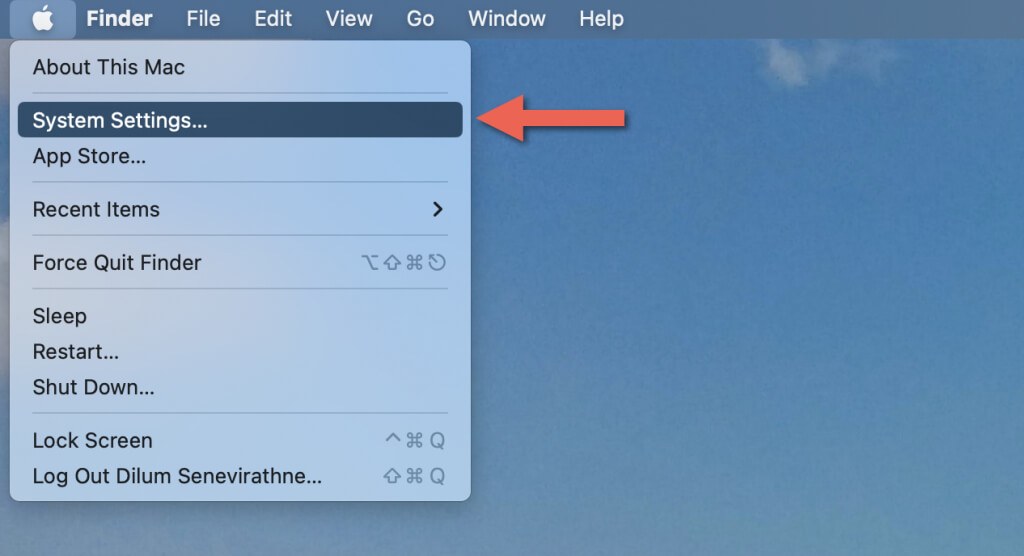The image size is (1024, 556).
Task: Click the Recent Items chevron arrow
Action: click(x=437, y=210)
